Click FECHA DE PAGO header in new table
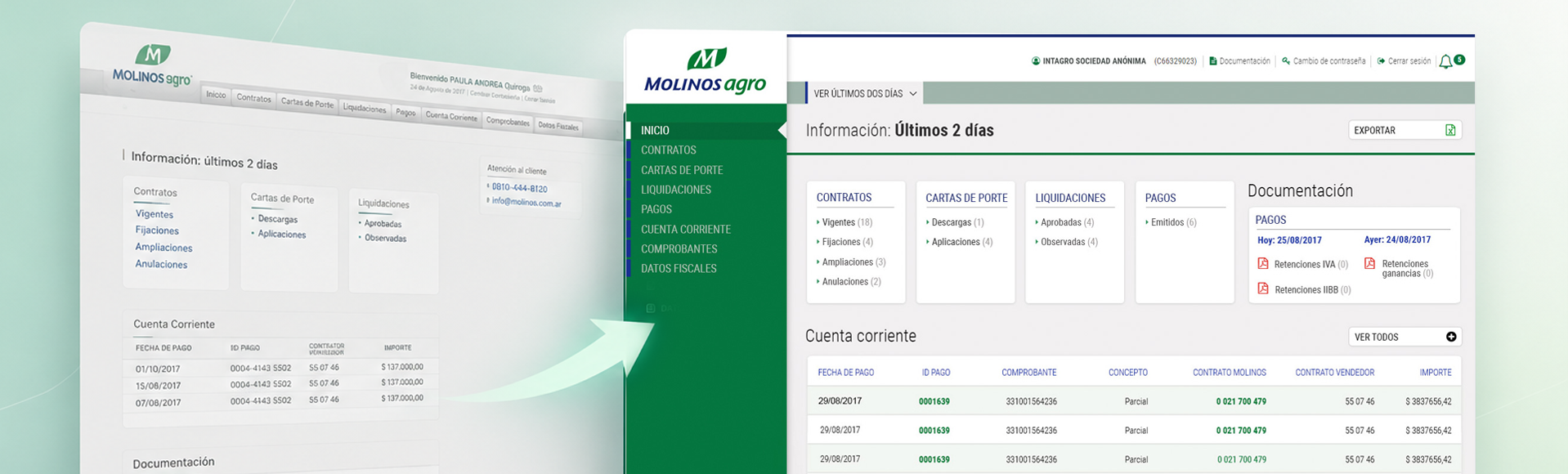1568x474 pixels. pyautogui.click(x=846, y=373)
